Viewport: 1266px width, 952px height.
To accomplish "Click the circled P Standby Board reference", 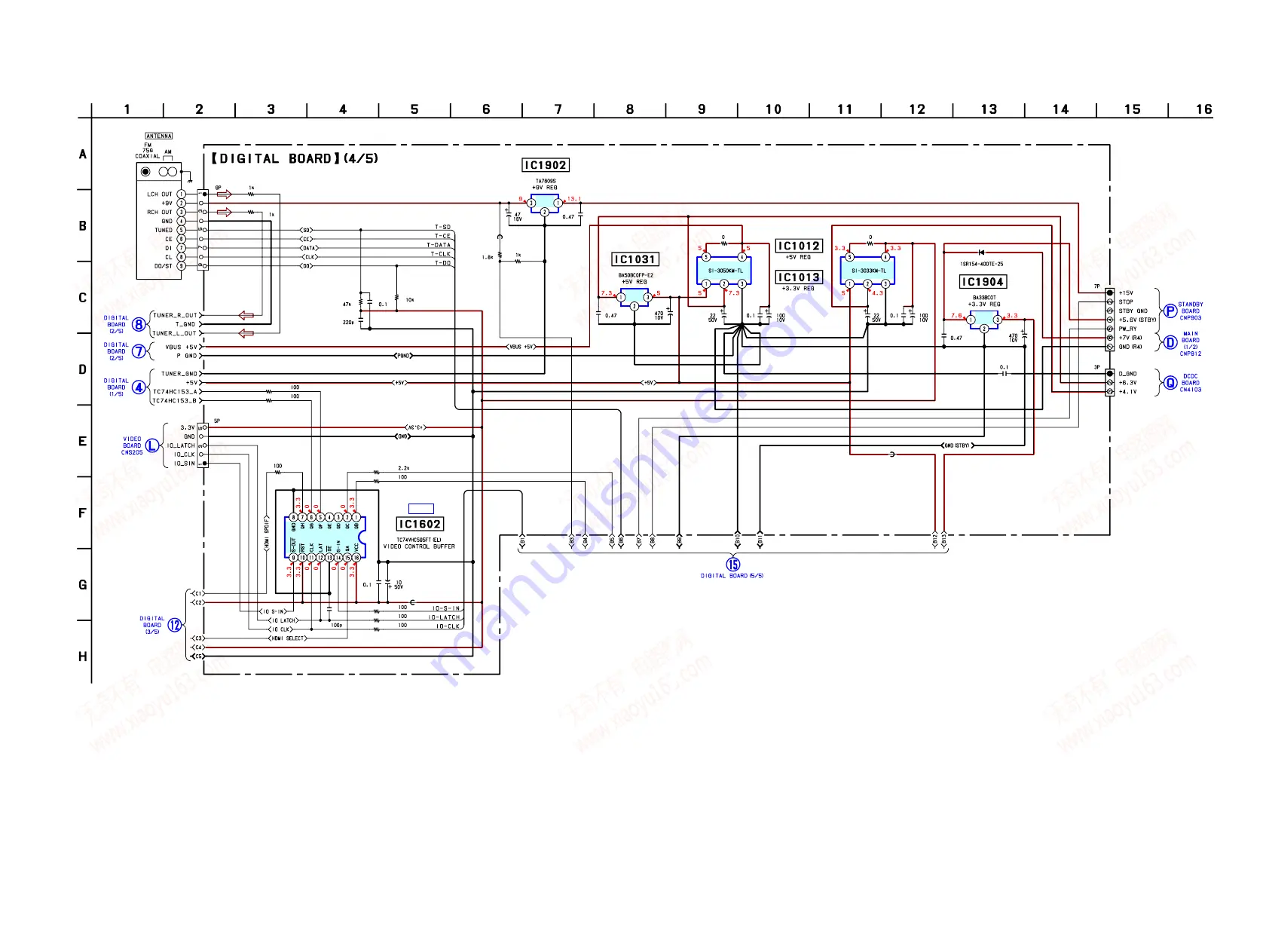I will (1170, 311).
